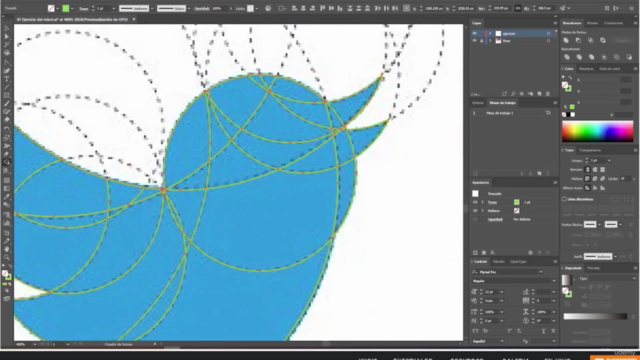Expand the ejercicio layer
The width and height of the screenshot is (640, 360).
(491, 33)
